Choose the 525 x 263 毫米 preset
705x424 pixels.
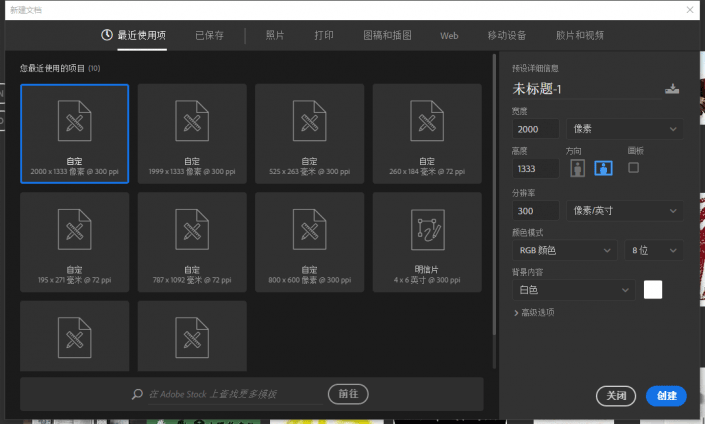[x=309, y=134]
